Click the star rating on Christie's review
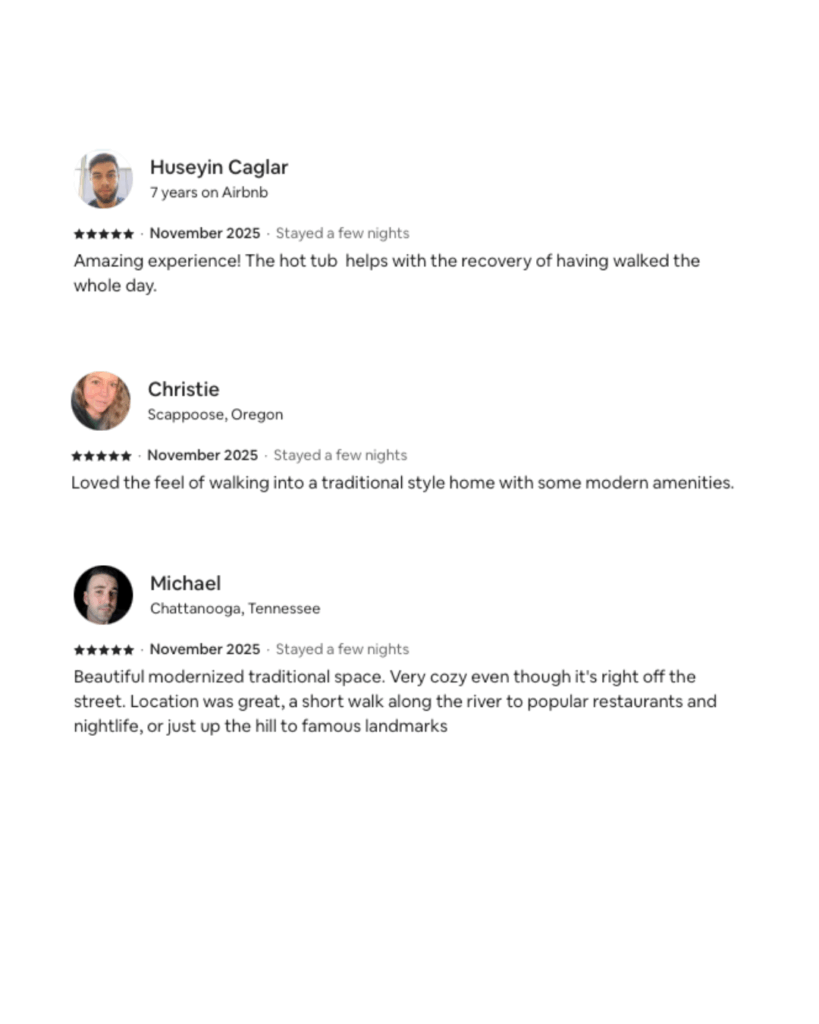 [101, 456]
